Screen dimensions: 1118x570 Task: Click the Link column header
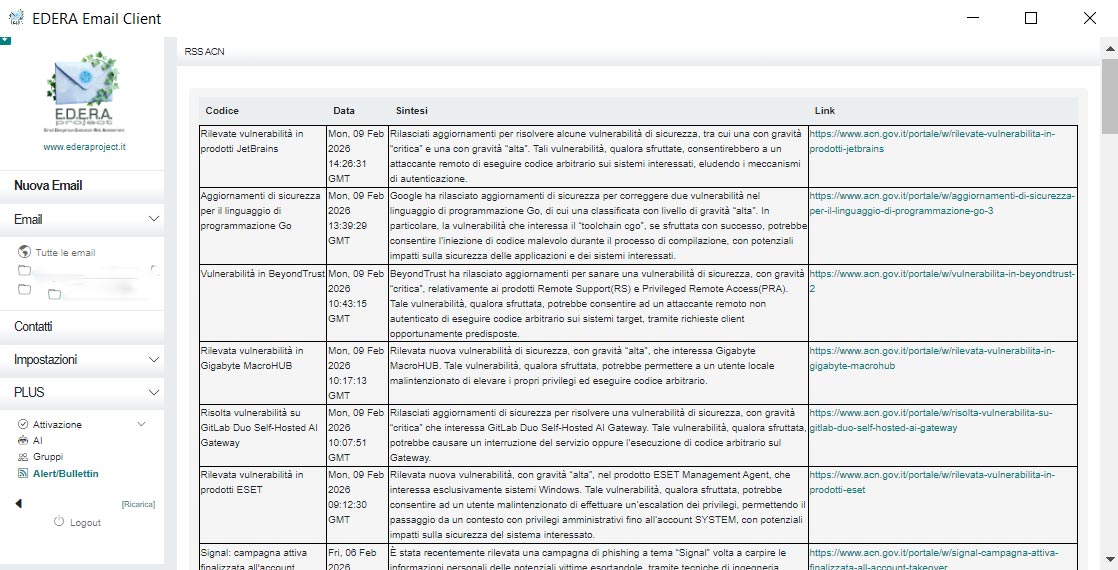pos(825,111)
